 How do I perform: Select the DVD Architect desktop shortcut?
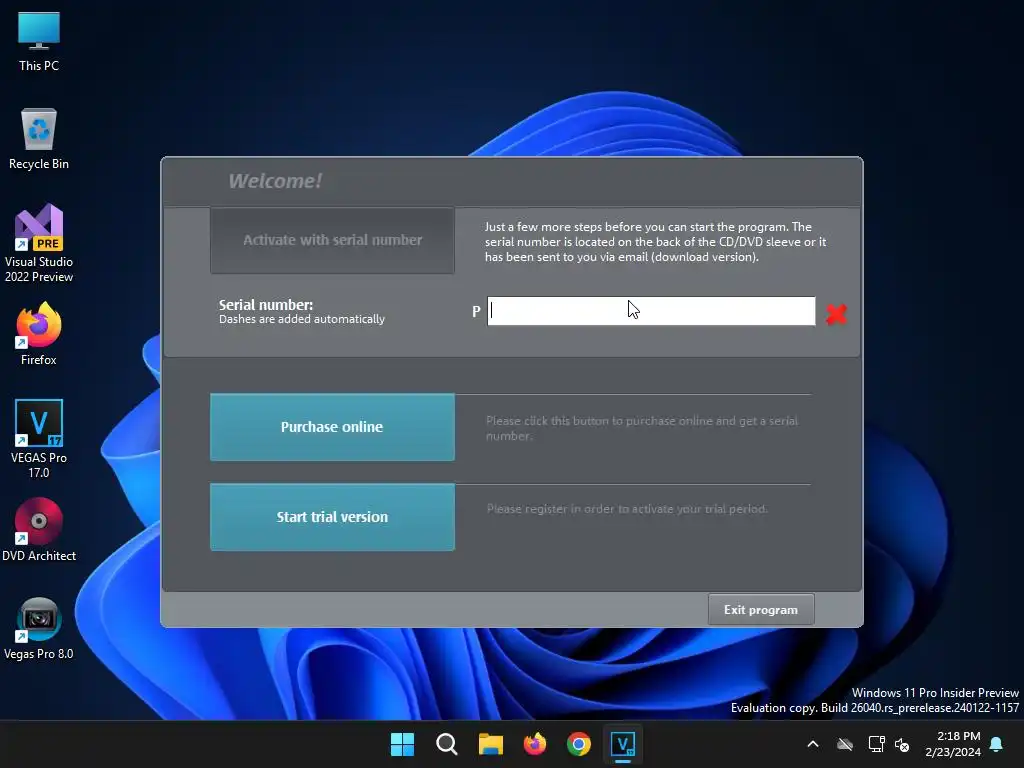(39, 530)
